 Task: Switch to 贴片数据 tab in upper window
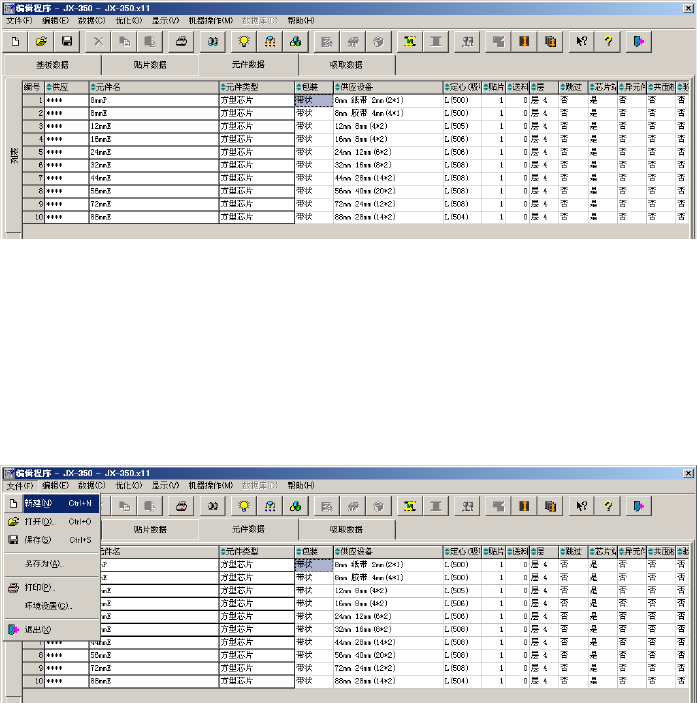pyautogui.click(x=150, y=65)
